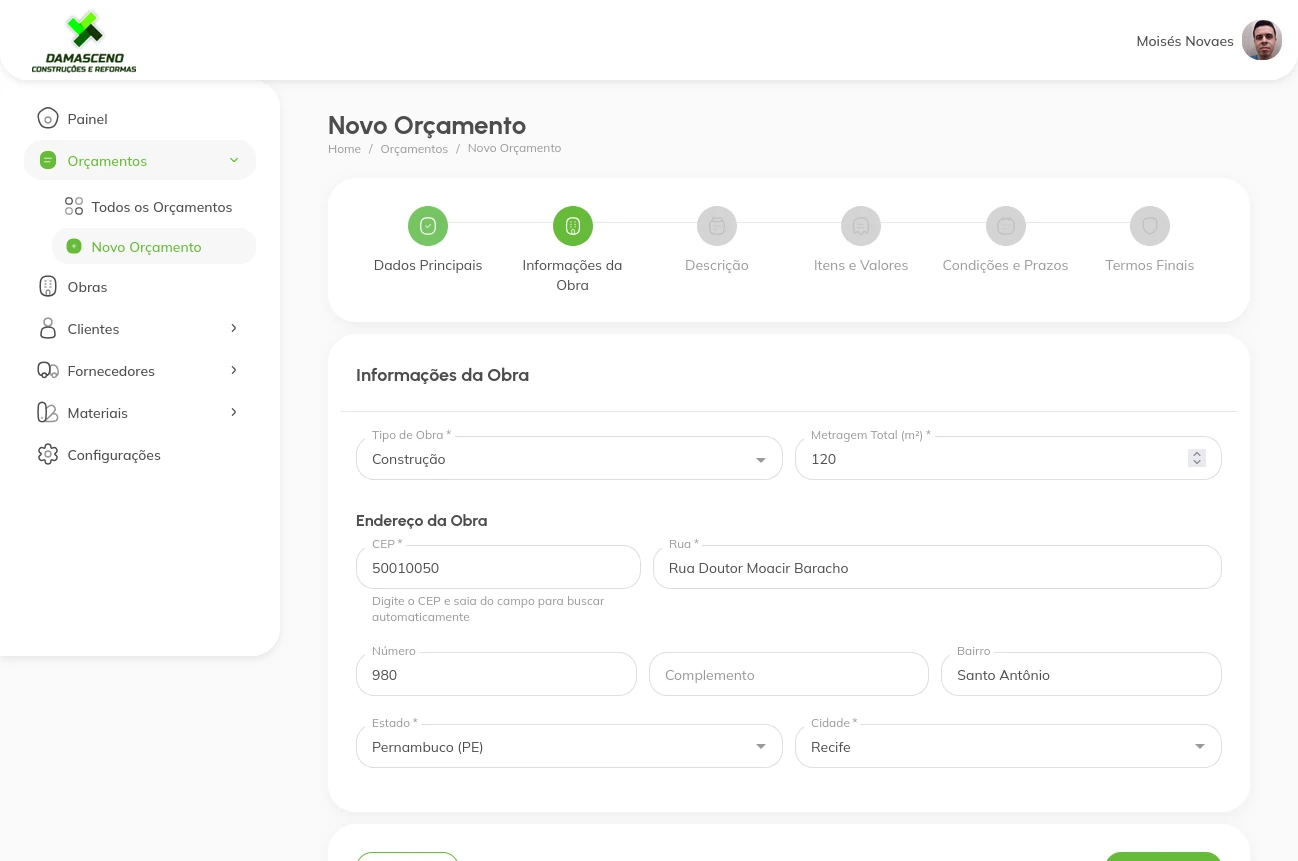This screenshot has height=861, width=1298.
Task: Adjust the Metragem Total stepper arrows
Action: (x=1196, y=458)
